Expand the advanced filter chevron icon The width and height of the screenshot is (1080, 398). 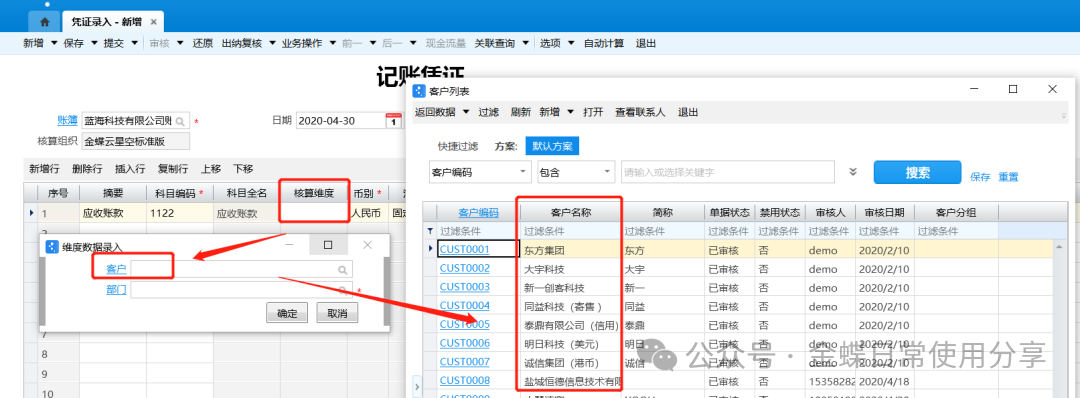pyautogui.click(x=853, y=172)
